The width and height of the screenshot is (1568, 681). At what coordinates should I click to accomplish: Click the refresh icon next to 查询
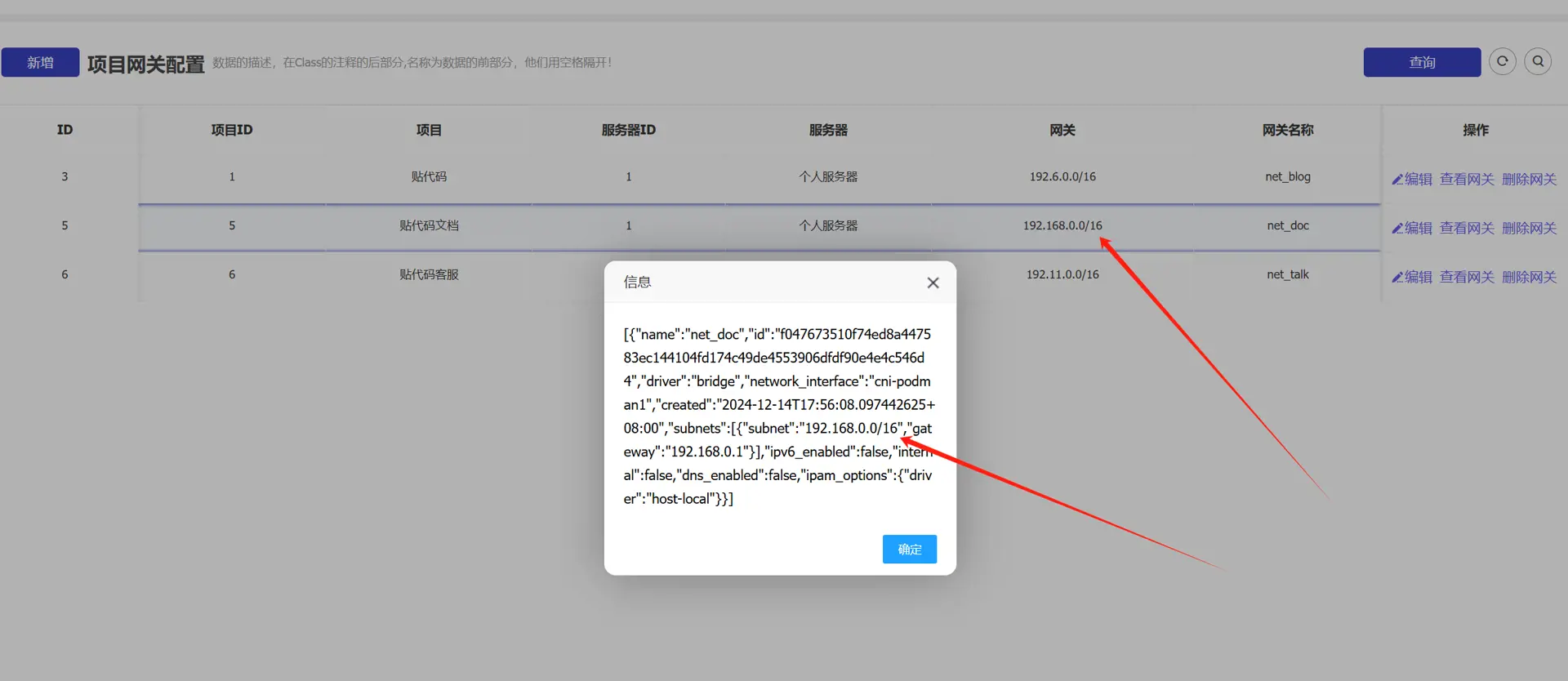[1502, 62]
